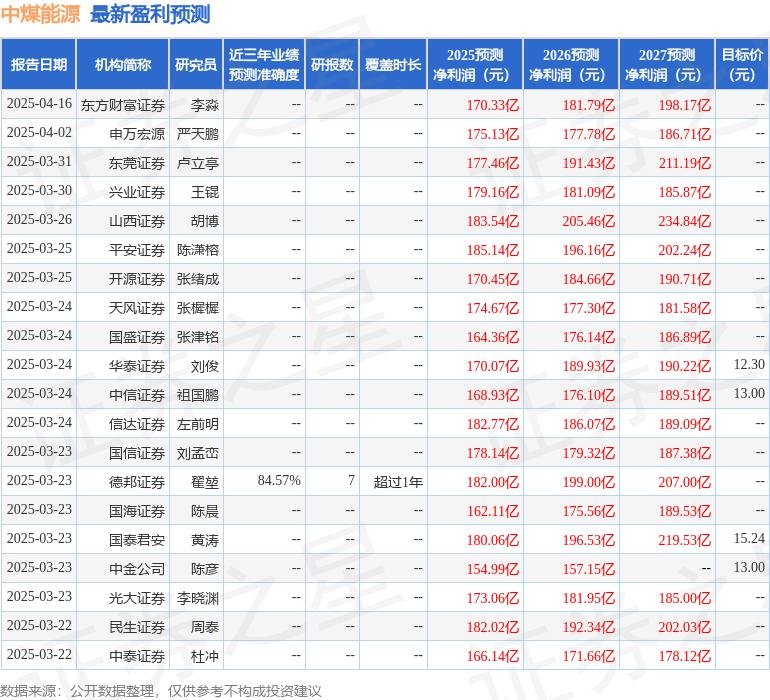Click the value 164.36亿
Image resolution: width=770 pixels, height=700 pixels.
click(493, 337)
